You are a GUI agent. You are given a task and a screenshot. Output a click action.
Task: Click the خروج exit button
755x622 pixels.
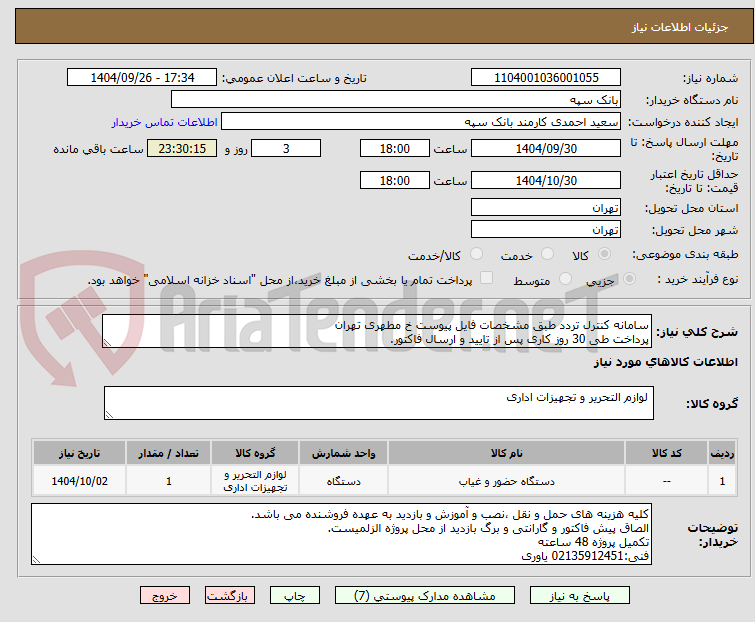[x=165, y=596]
